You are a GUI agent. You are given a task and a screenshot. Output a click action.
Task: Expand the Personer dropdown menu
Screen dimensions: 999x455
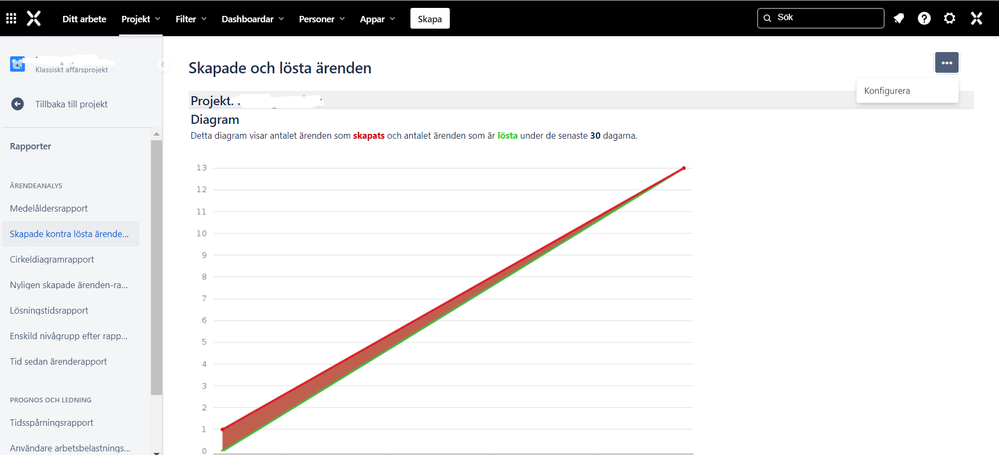pyautogui.click(x=322, y=19)
